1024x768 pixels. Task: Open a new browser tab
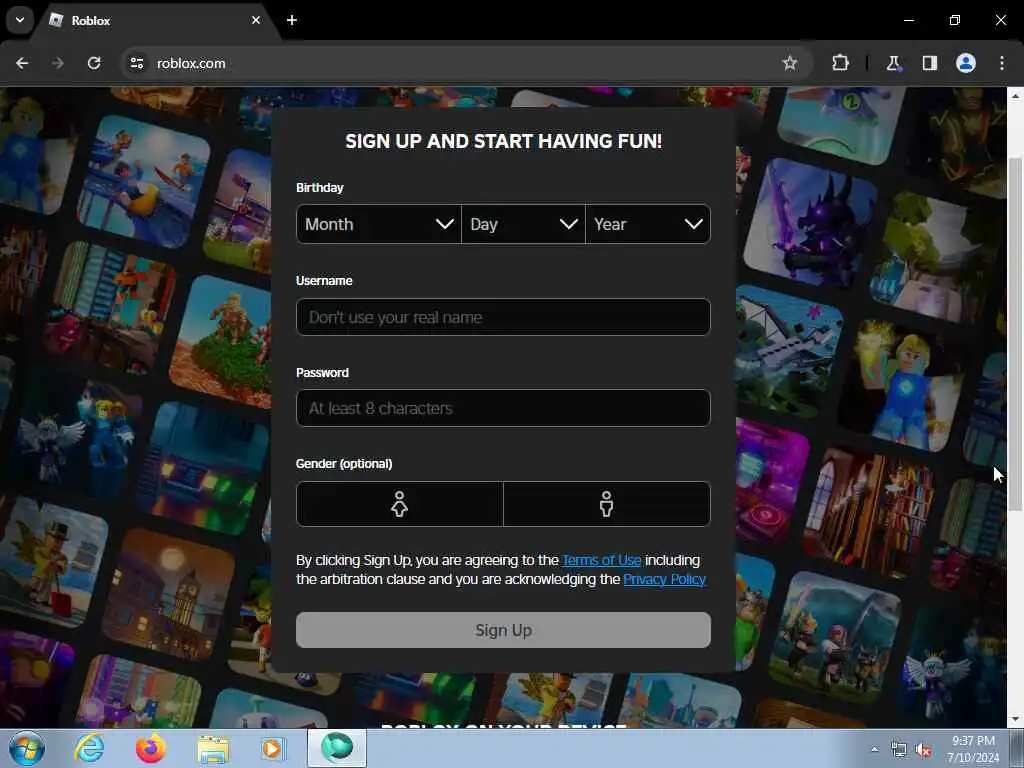point(292,20)
